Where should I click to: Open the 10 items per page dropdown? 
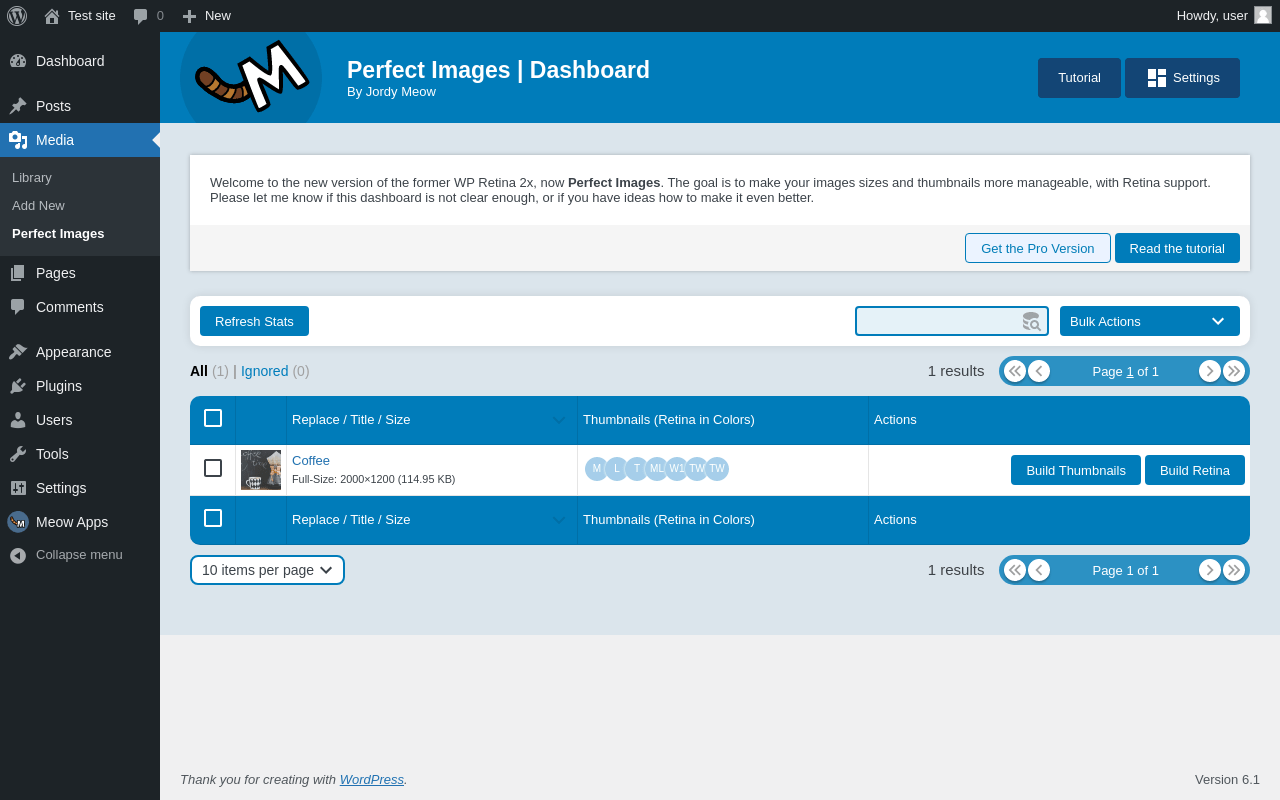267,570
